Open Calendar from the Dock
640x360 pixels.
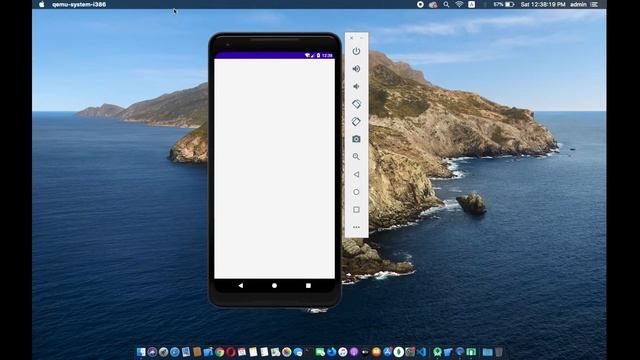point(242,352)
